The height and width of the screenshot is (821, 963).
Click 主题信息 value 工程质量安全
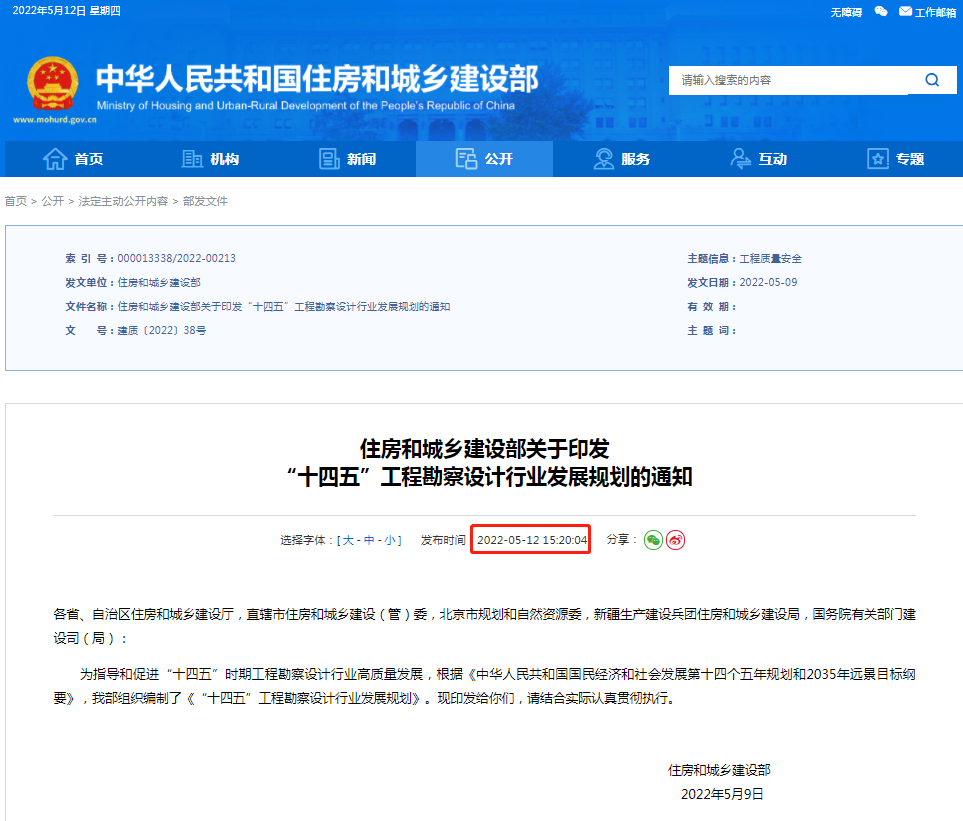pos(771,259)
